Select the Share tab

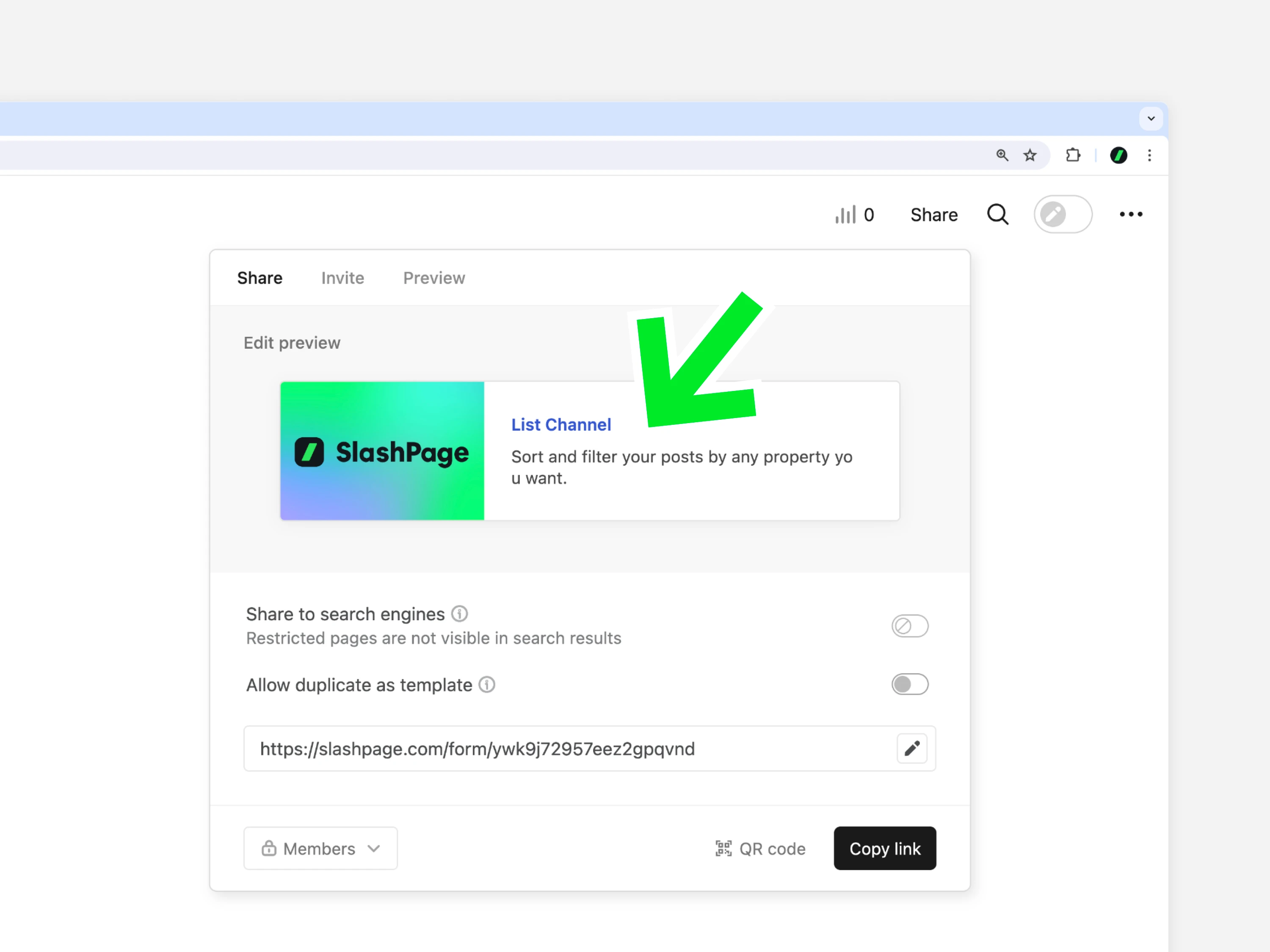pyautogui.click(x=260, y=278)
